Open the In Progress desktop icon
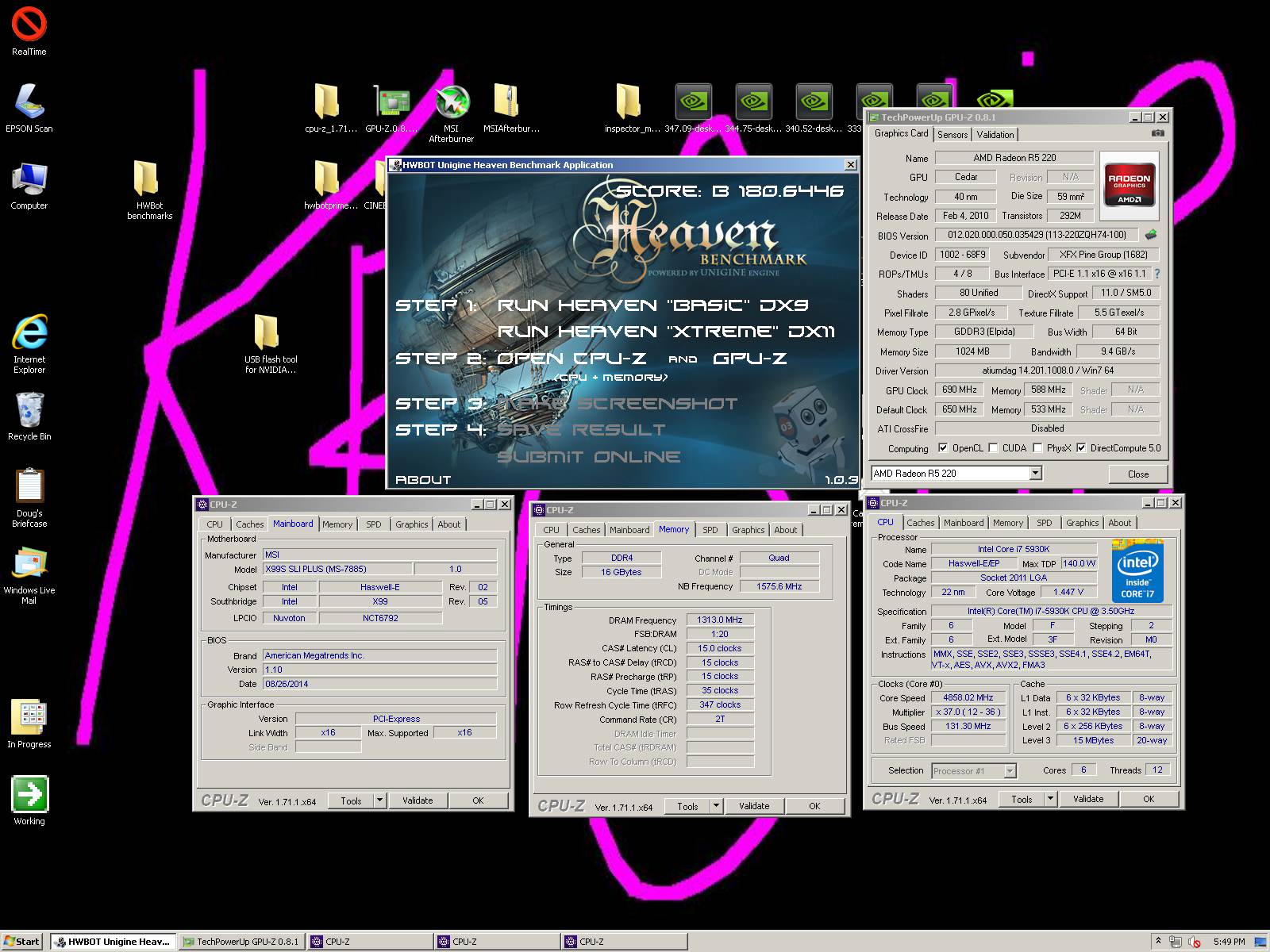The image size is (1270, 952). click(x=29, y=724)
